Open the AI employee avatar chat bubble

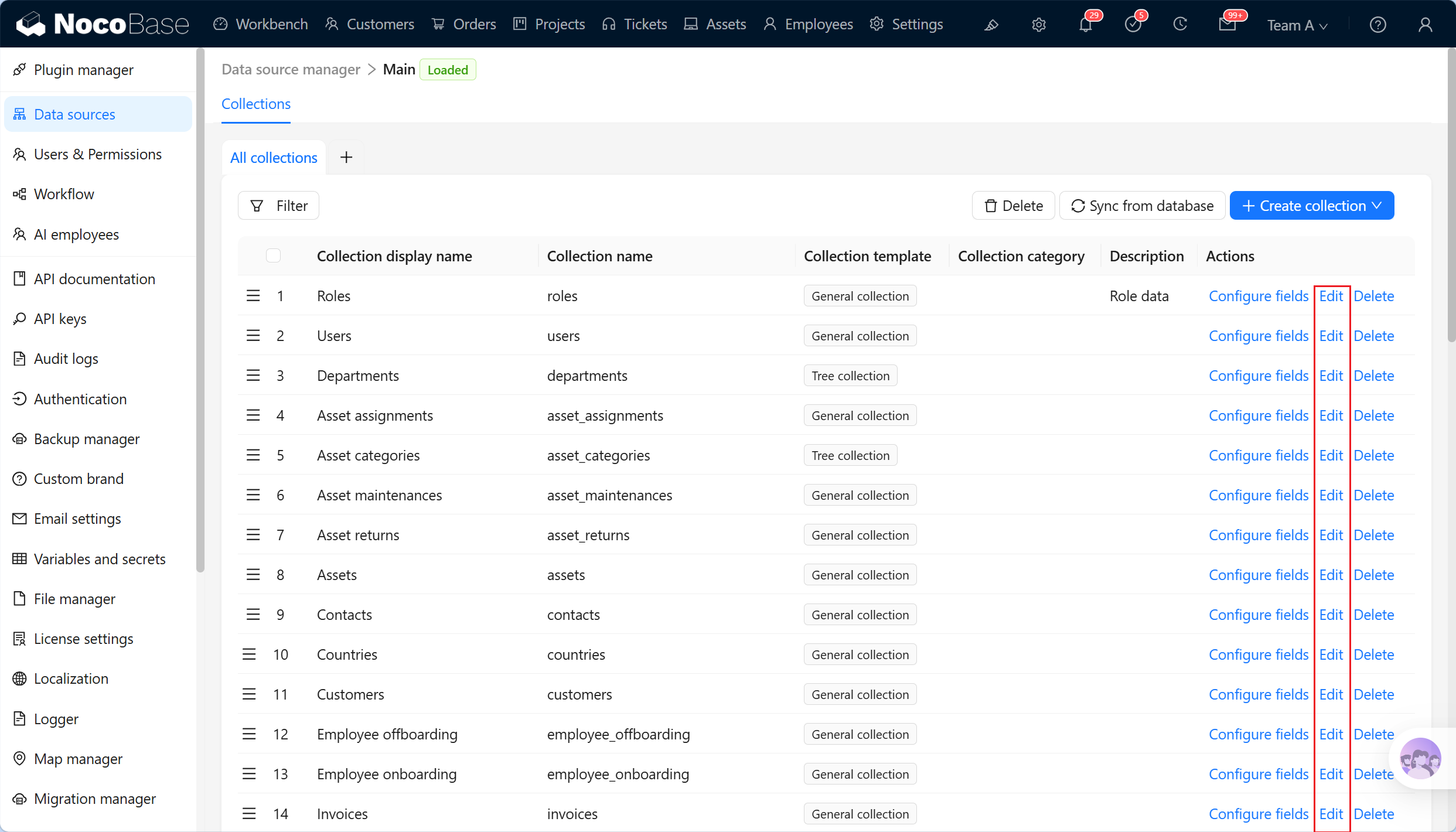click(1420, 758)
